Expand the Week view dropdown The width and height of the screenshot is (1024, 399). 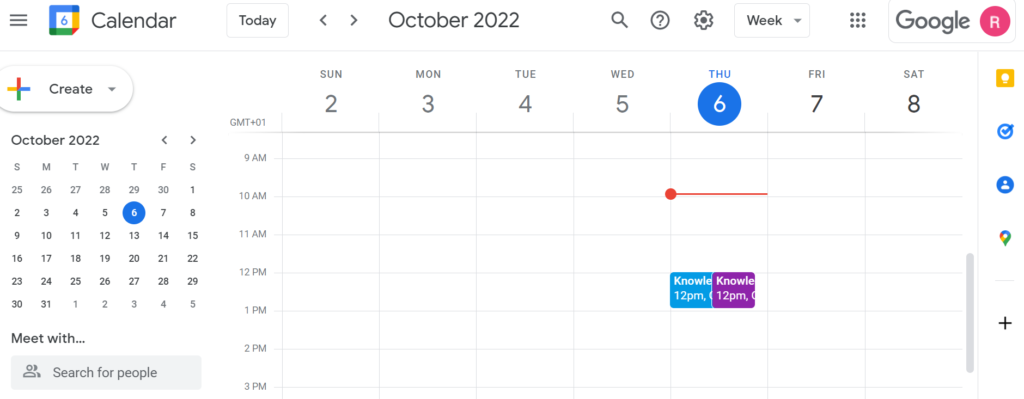click(x=772, y=20)
